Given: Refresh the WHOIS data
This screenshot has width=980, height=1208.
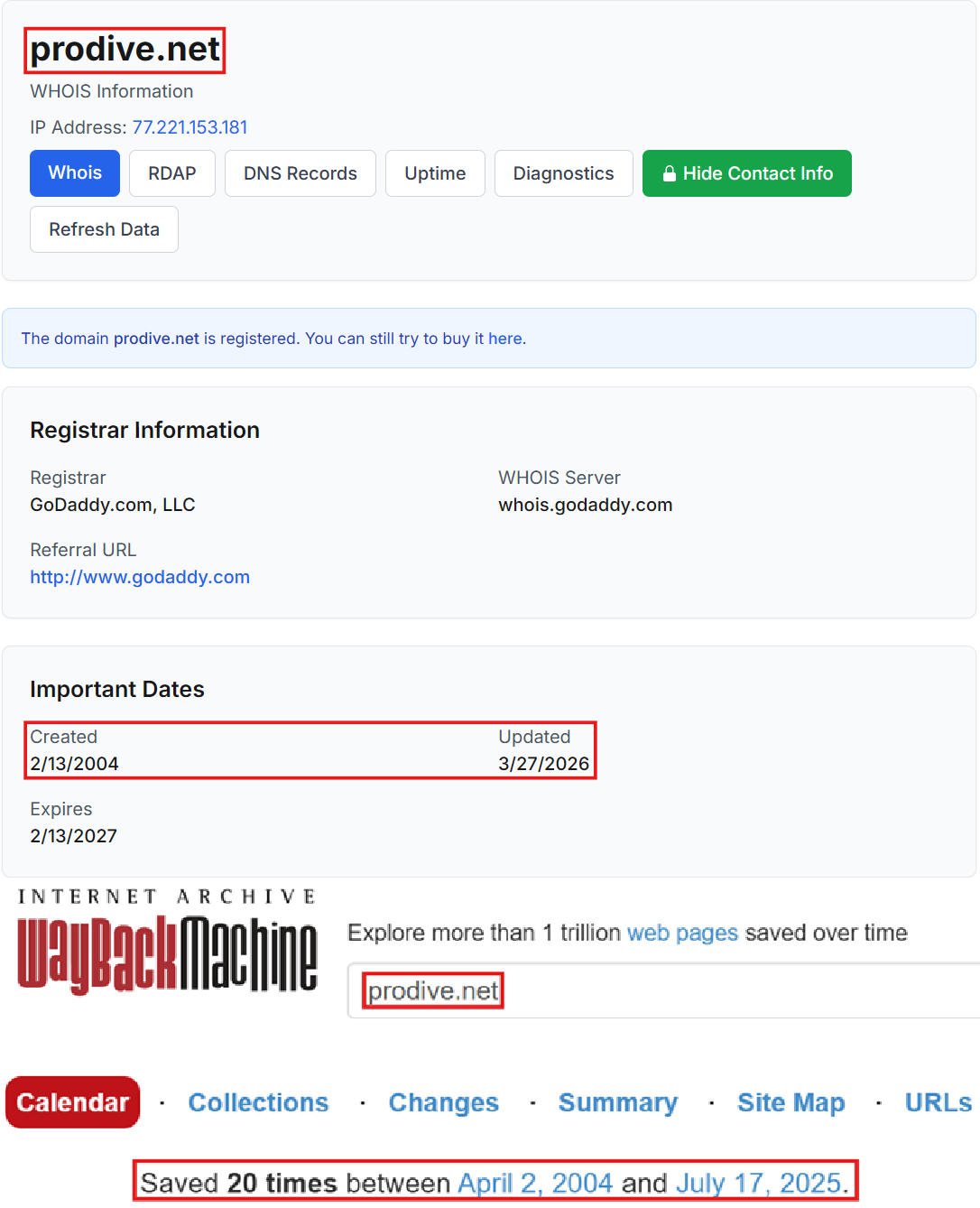Looking at the screenshot, I should pyautogui.click(x=104, y=228).
